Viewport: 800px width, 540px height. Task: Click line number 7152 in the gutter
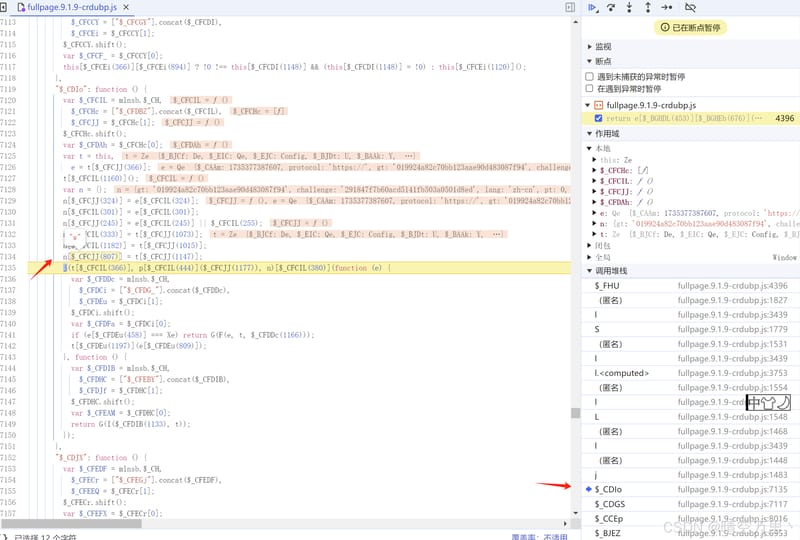pyautogui.click(x=9, y=458)
